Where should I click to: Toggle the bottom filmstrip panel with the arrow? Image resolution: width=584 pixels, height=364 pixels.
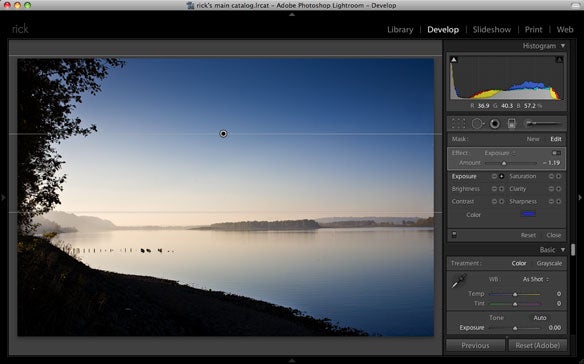(292, 361)
